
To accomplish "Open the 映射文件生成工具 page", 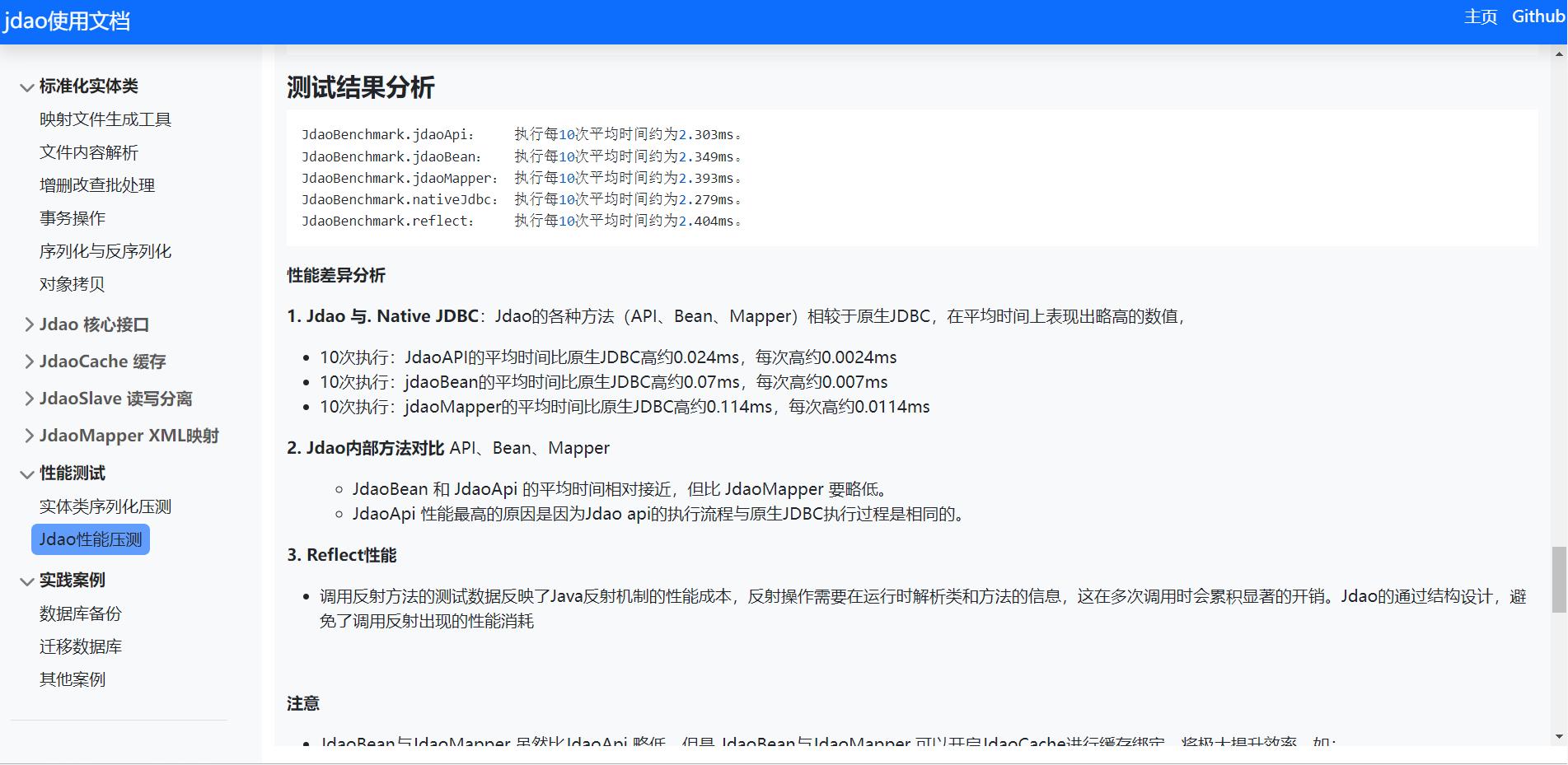I will click(x=105, y=119).
